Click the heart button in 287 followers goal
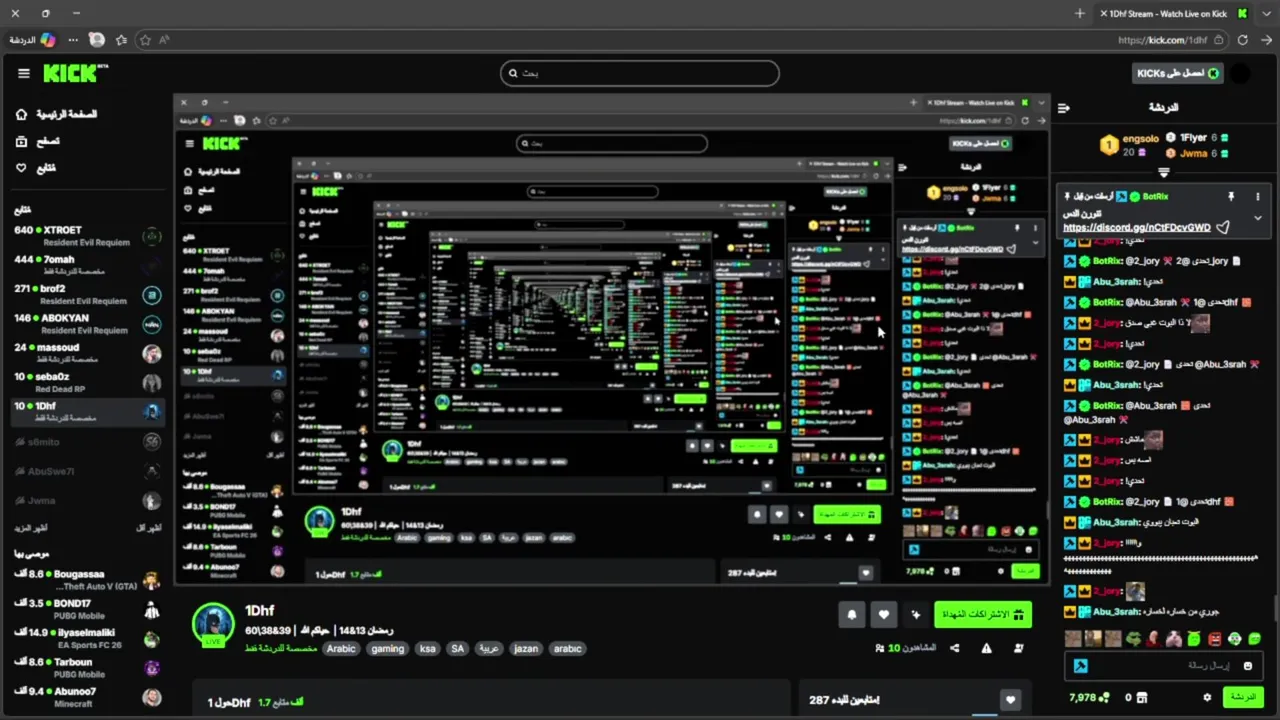Screen dimensions: 1280x720 pos(1010,700)
